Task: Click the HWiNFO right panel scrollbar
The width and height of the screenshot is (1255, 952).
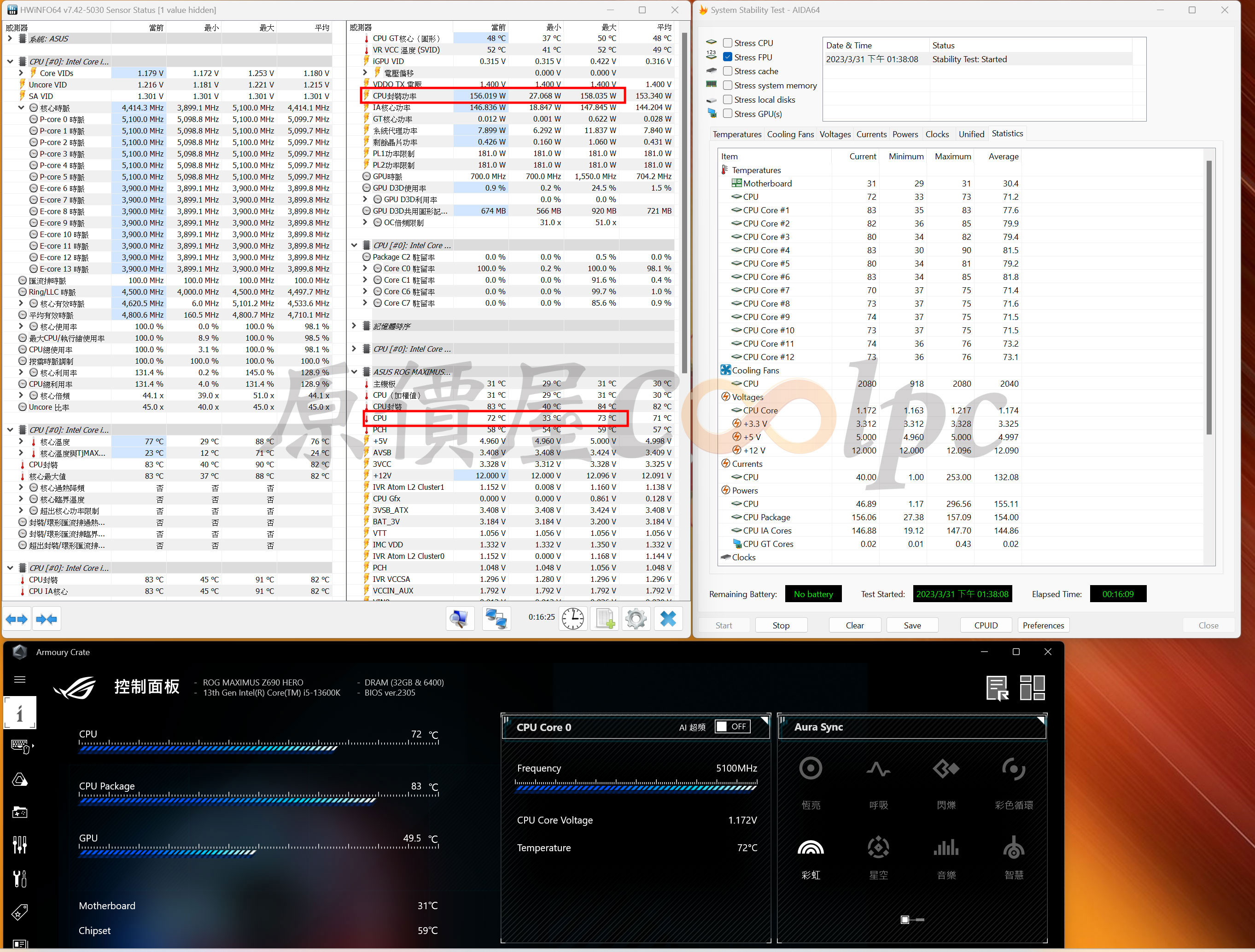Action: (685, 203)
